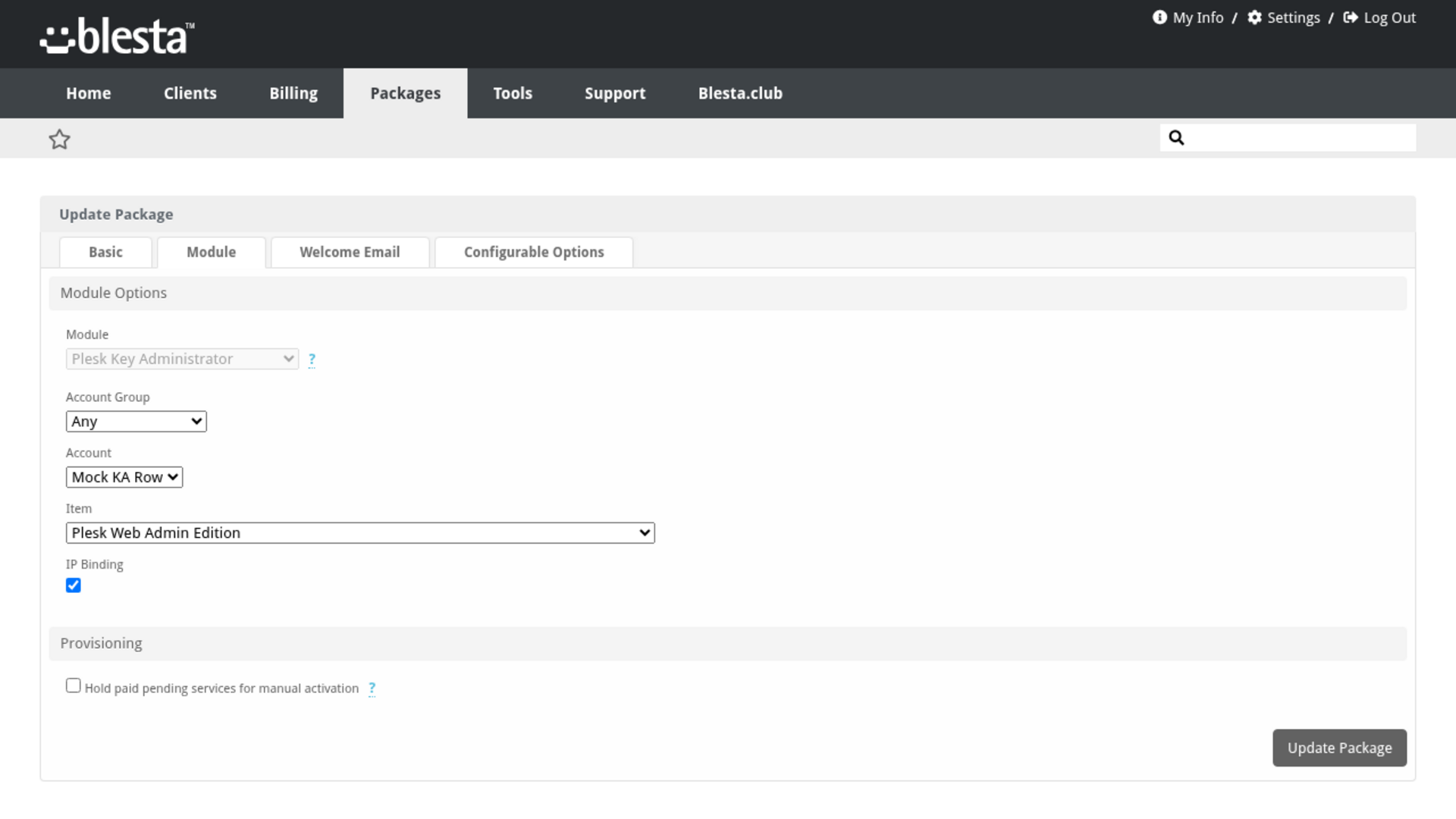
Task: Open the Billing menu
Action: [293, 93]
